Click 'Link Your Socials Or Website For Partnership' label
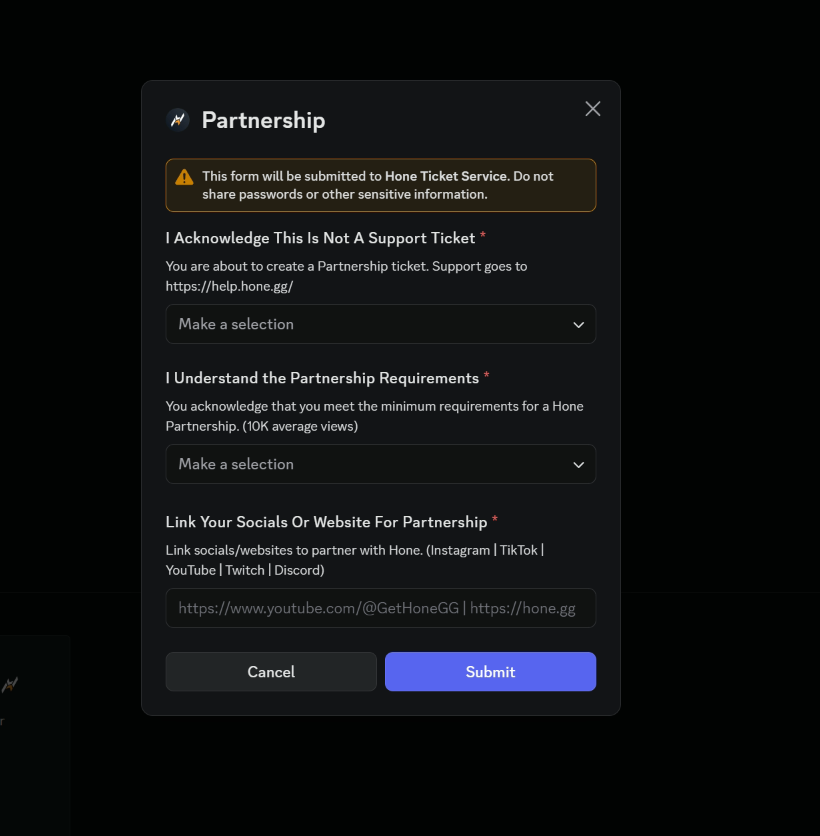 tap(326, 522)
